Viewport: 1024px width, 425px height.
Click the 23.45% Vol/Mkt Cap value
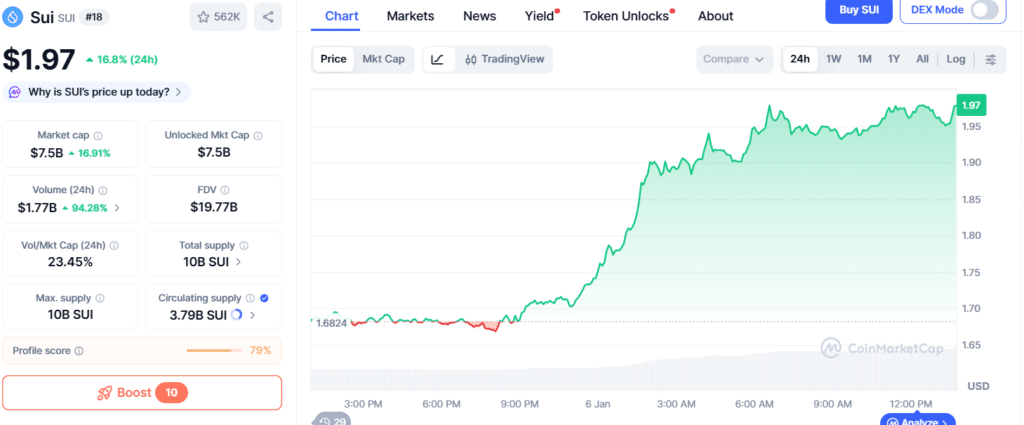[x=70, y=262]
